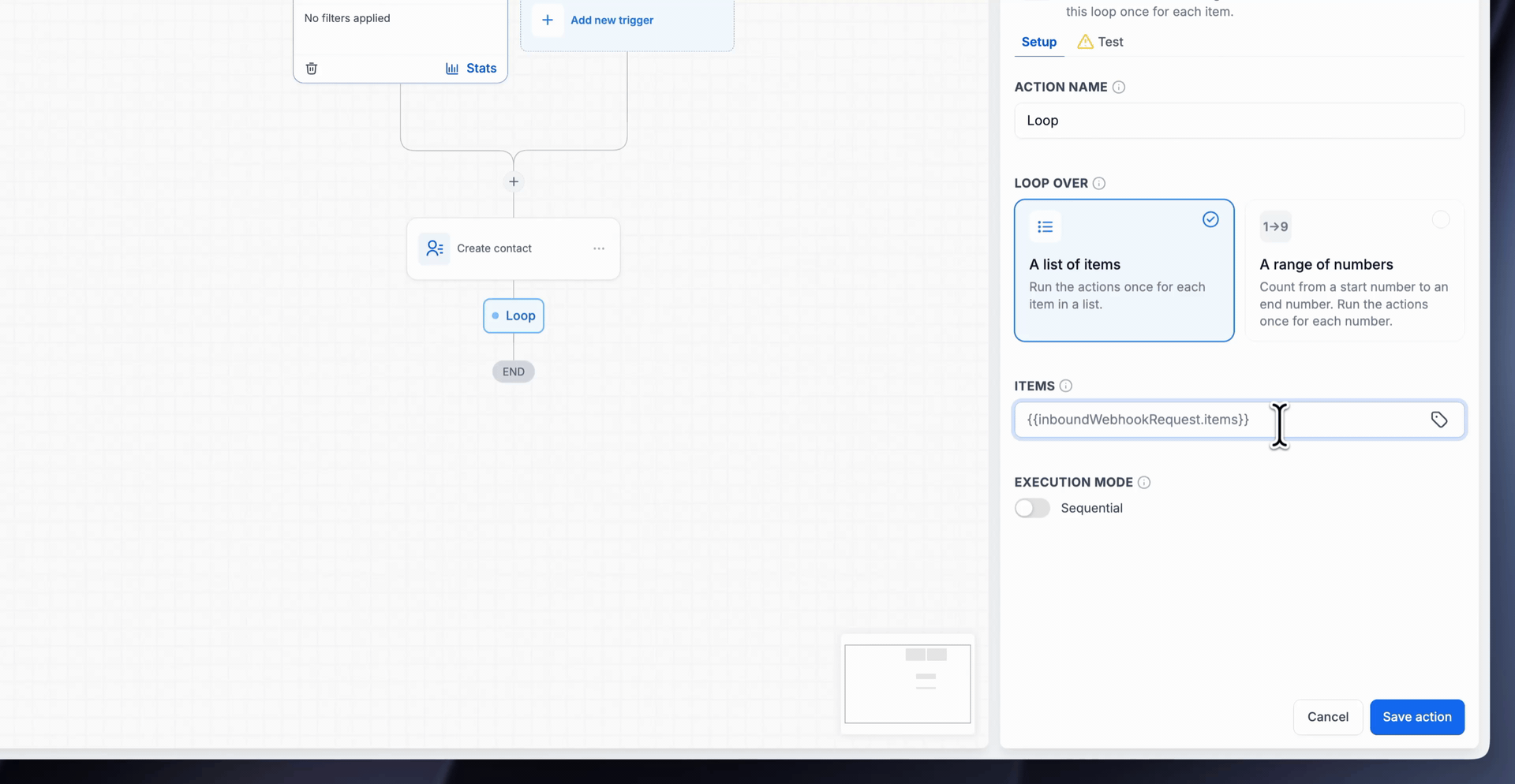
Task: Click Save action button
Action: (1417, 717)
